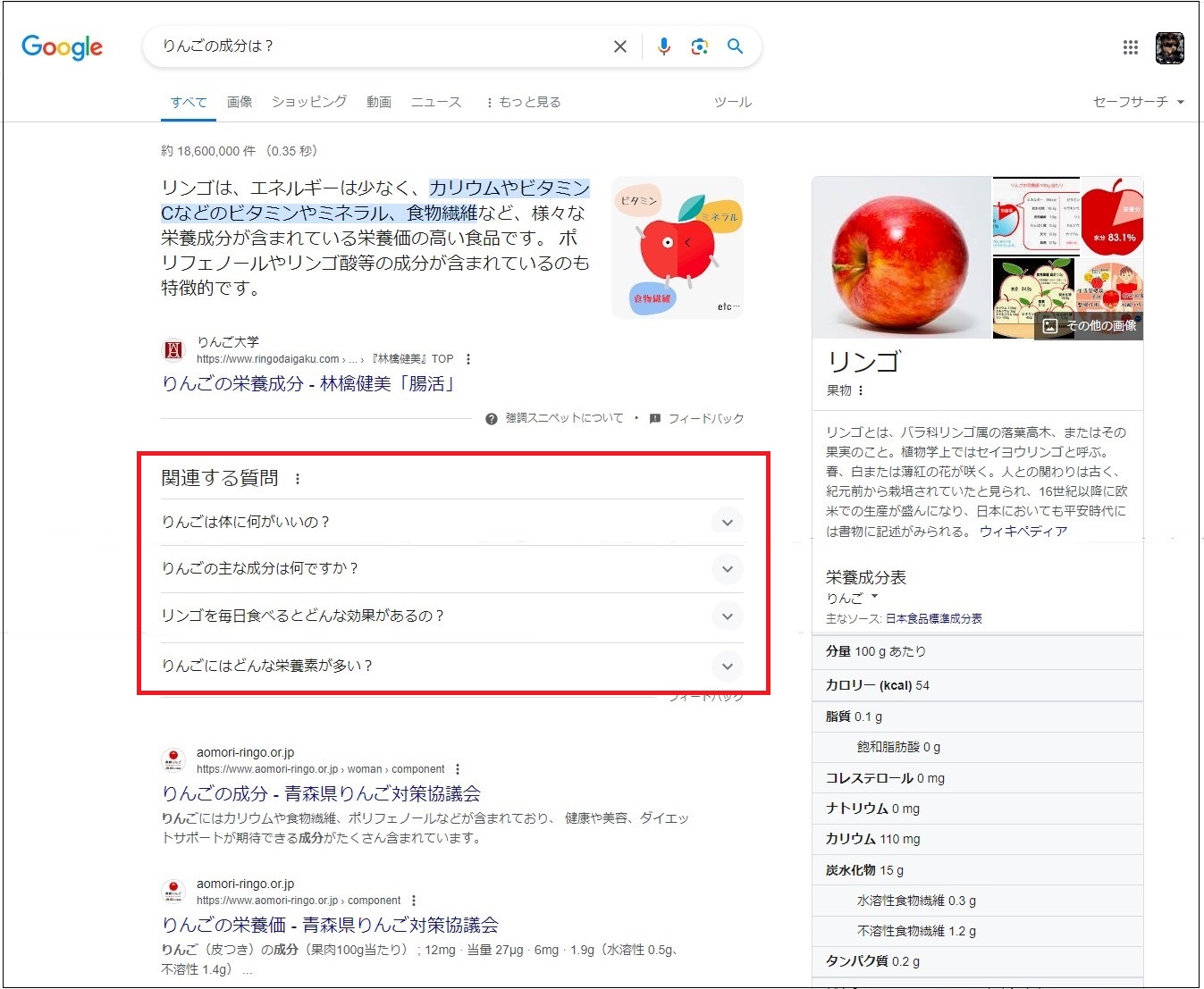
Task: Click the Google logo
Action: 62,46
